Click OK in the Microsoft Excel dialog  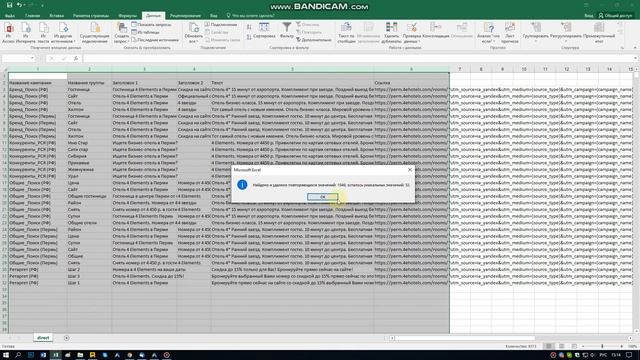tap(322, 197)
